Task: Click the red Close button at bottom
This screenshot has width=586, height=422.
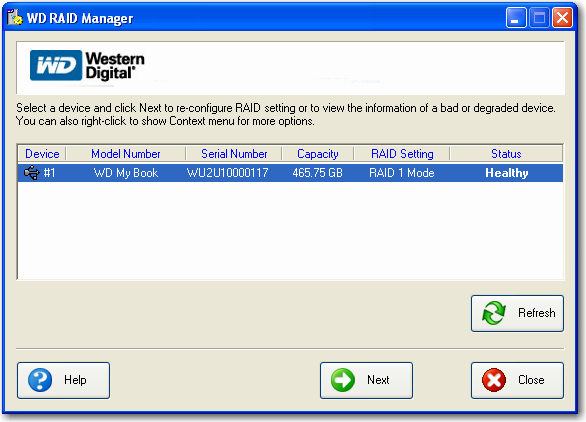Action: [517, 380]
